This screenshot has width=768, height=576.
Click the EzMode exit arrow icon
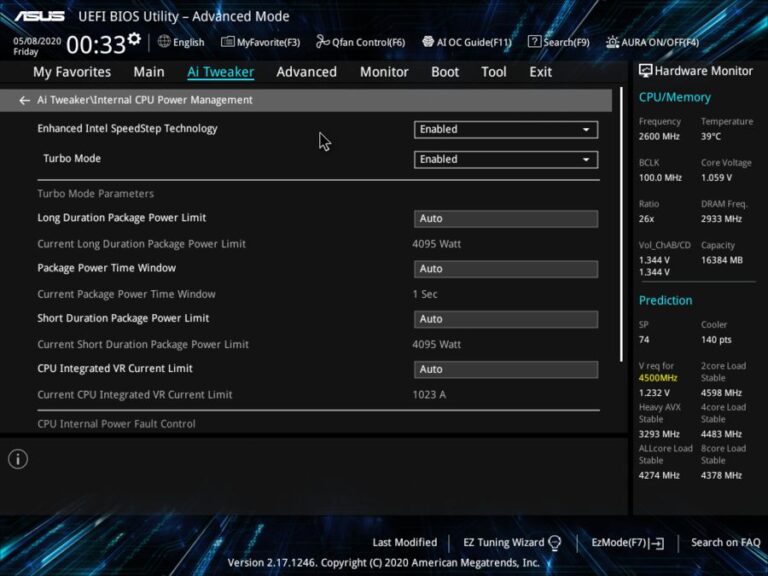tap(657, 543)
